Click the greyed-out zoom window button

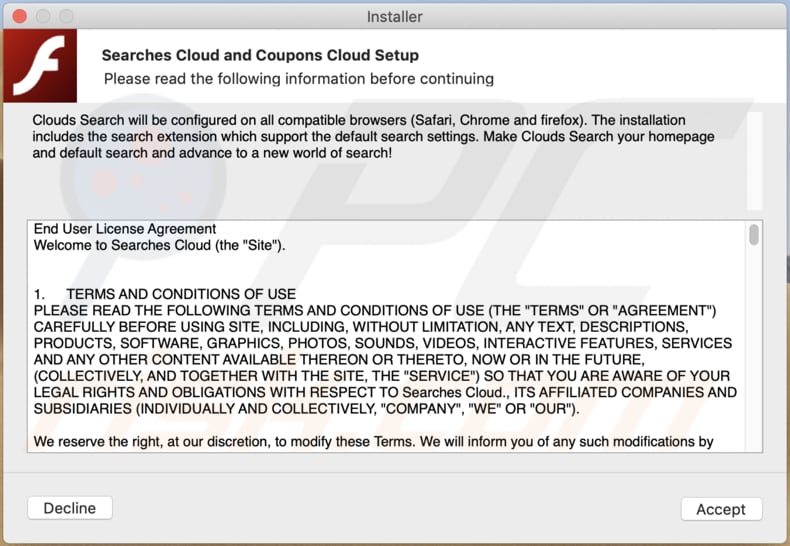click(x=66, y=16)
